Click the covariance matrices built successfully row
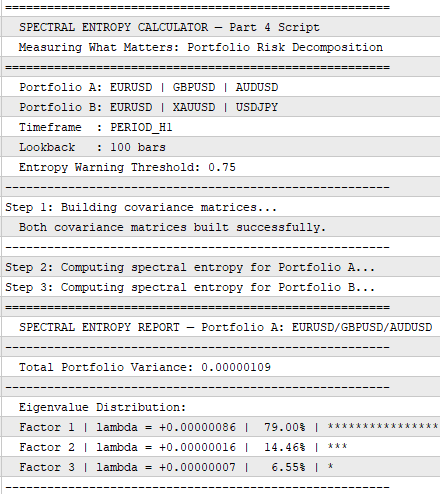This screenshot has height=494, width=440. (221, 227)
